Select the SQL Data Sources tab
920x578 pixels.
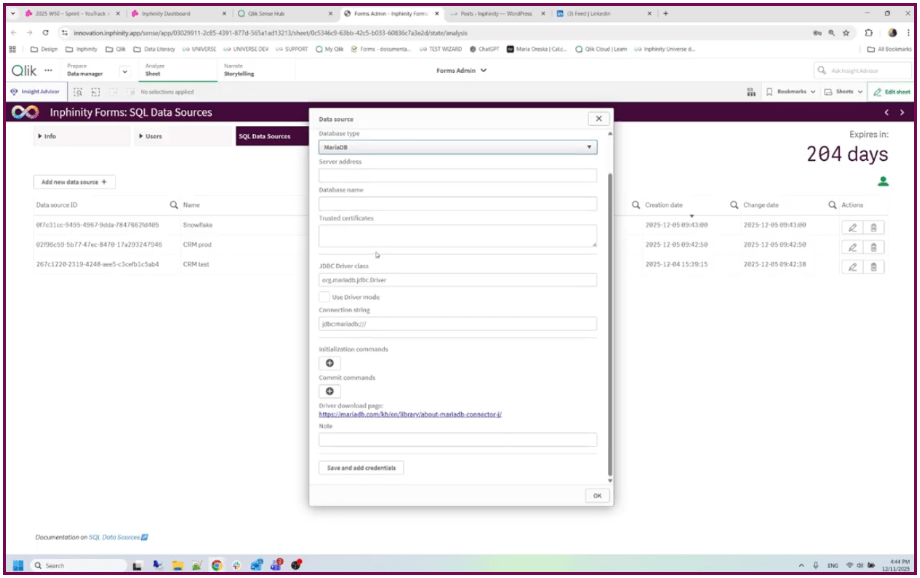[x=272, y=136]
